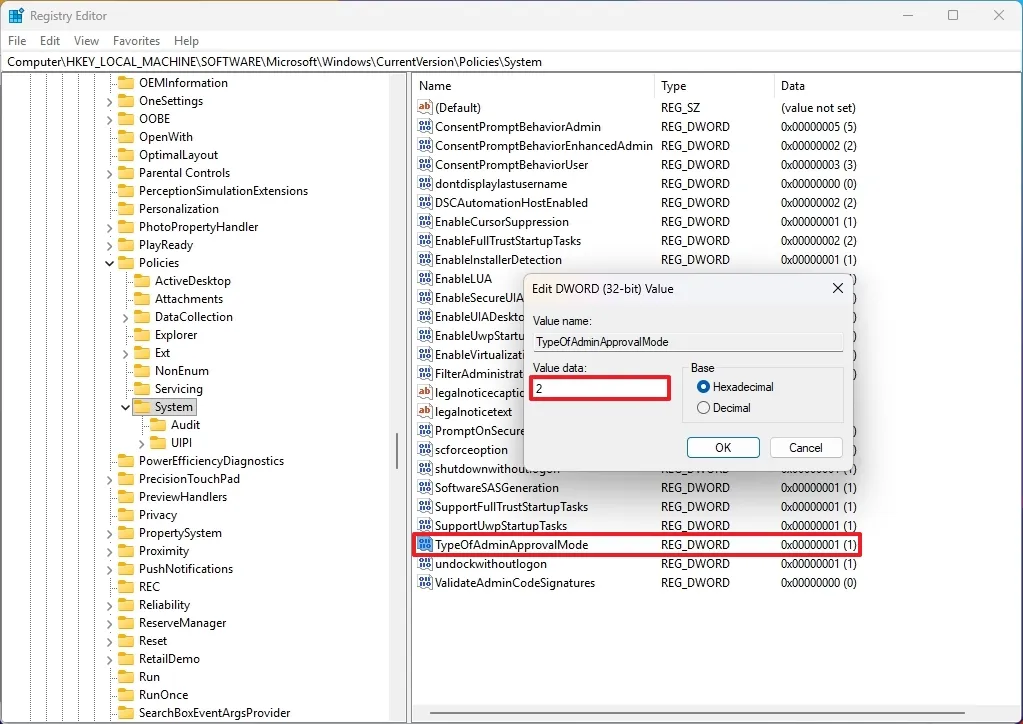Click the DWORD icon beside SoftwareSASGeneration
Image resolution: width=1023 pixels, height=724 pixels.
pyautogui.click(x=422, y=487)
